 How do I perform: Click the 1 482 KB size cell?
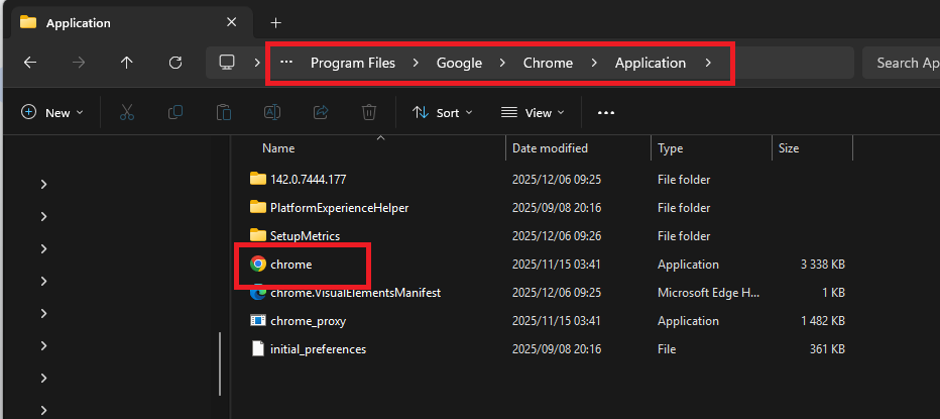coord(822,321)
